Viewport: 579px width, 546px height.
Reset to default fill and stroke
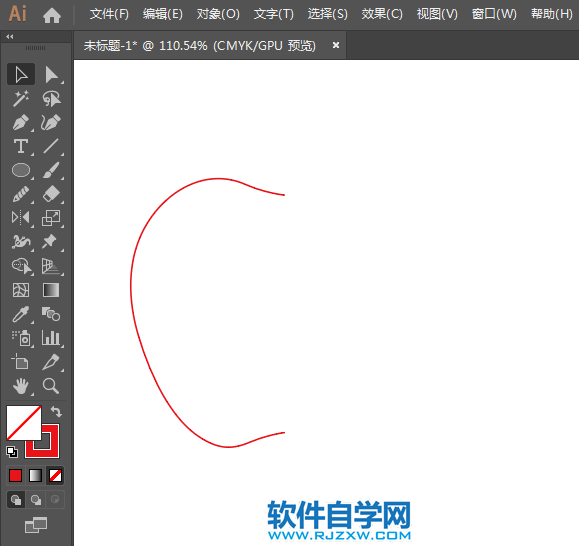12,451
